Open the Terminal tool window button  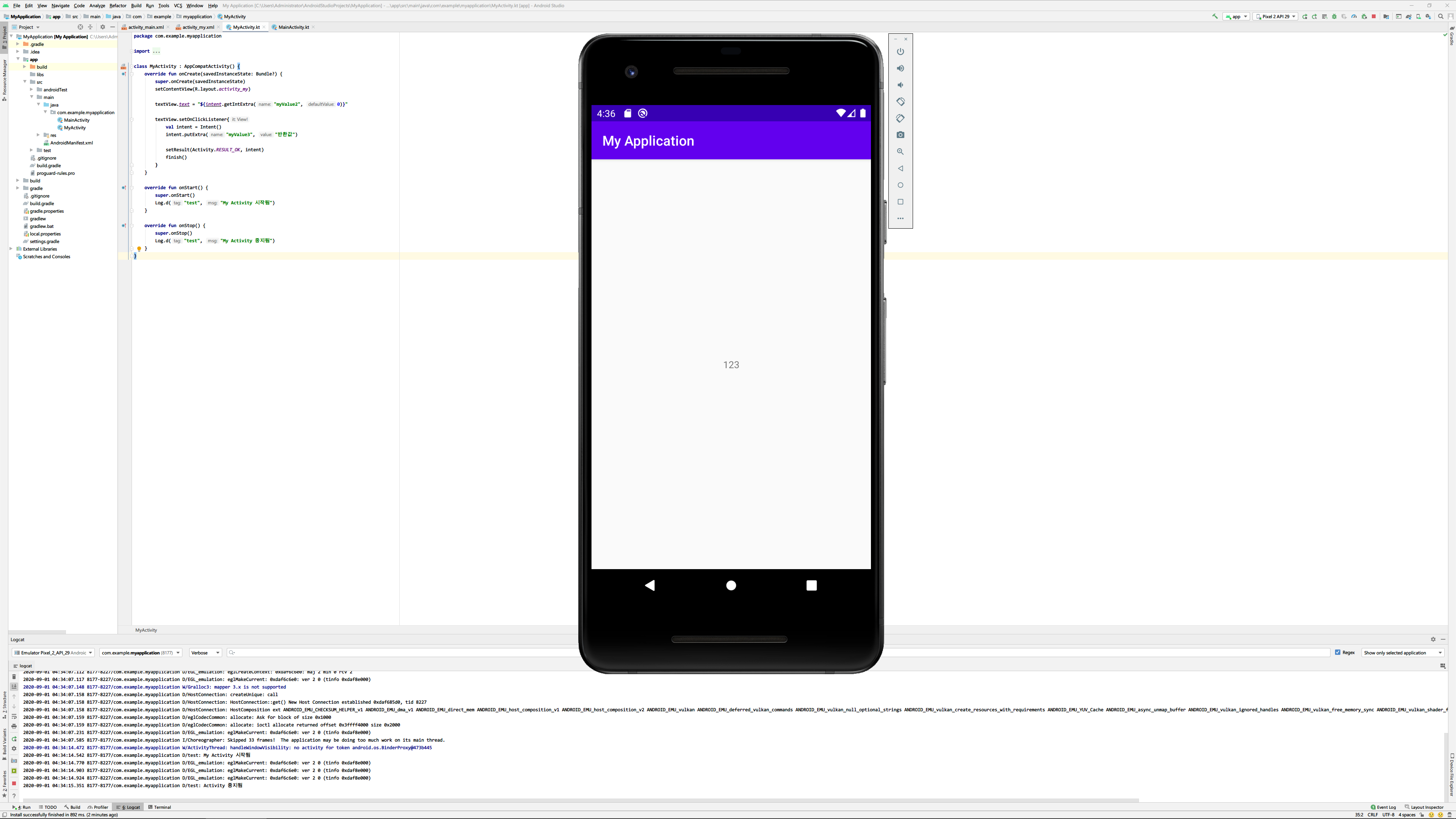point(159,807)
